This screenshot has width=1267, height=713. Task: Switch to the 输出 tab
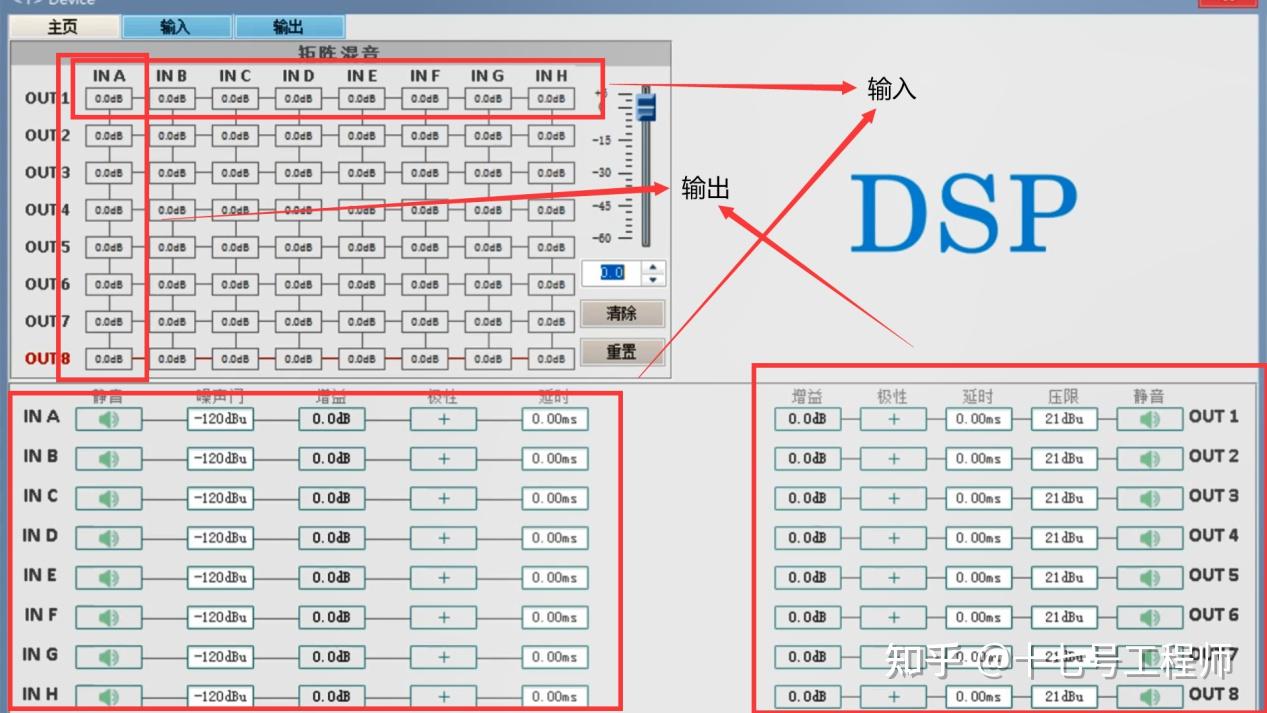tap(290, 27)
